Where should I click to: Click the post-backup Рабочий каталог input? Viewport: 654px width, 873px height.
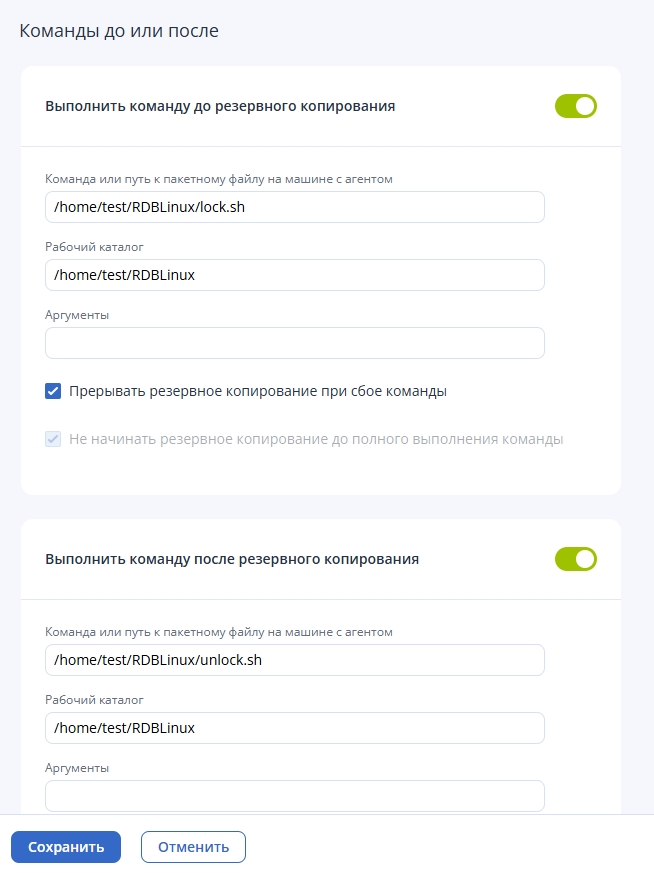tap(294, 728)
